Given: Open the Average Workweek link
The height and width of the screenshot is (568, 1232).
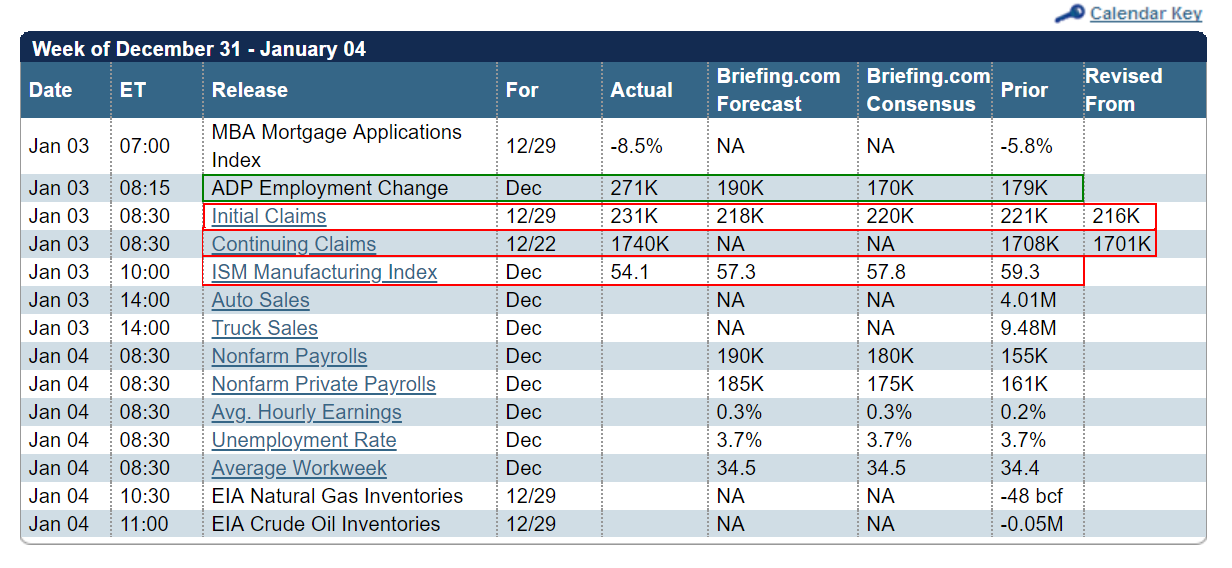Looking at the screenshot, I should (299, 468).
